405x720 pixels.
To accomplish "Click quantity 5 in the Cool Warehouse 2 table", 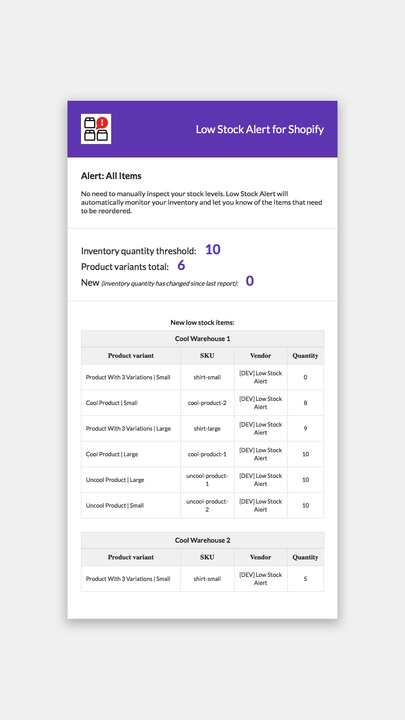I will (x=305, y=579).
